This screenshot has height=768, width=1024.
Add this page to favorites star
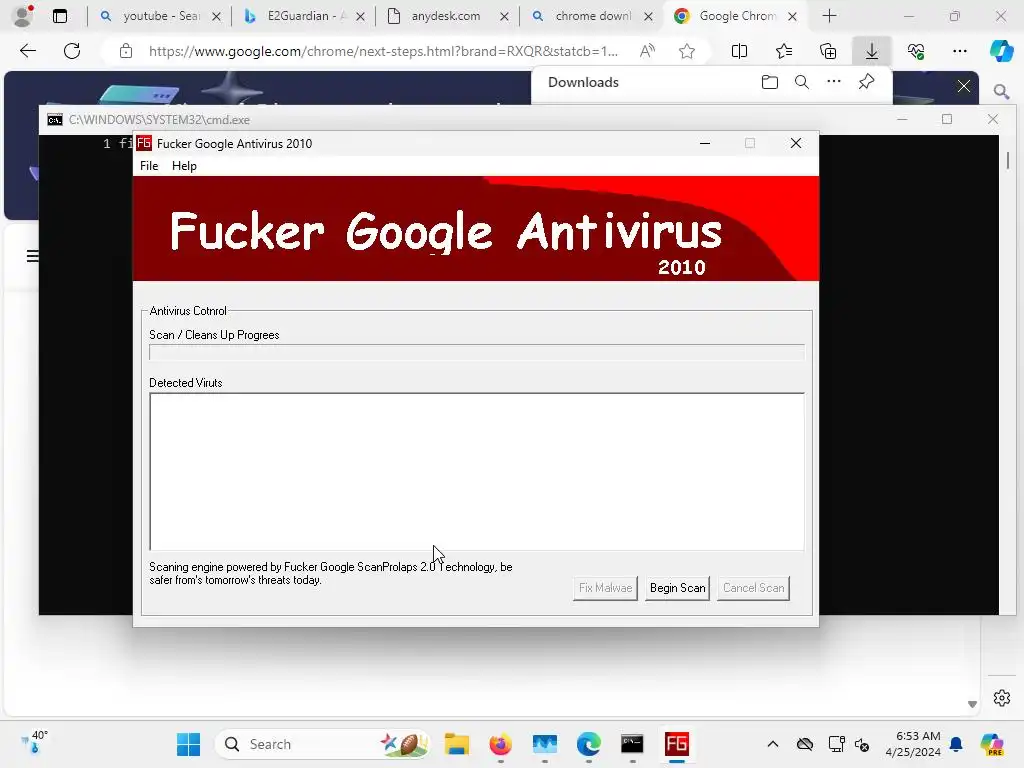point(686,51)
